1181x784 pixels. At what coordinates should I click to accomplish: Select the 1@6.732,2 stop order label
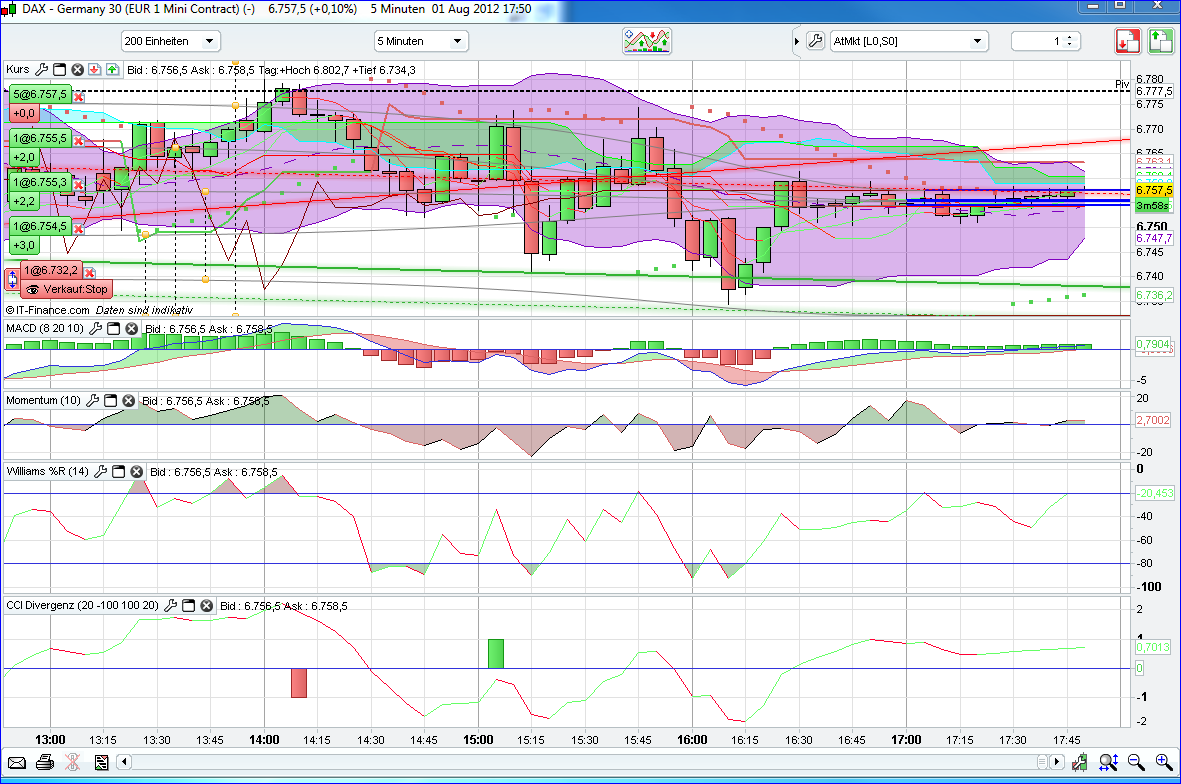click(x=50, y=270)
